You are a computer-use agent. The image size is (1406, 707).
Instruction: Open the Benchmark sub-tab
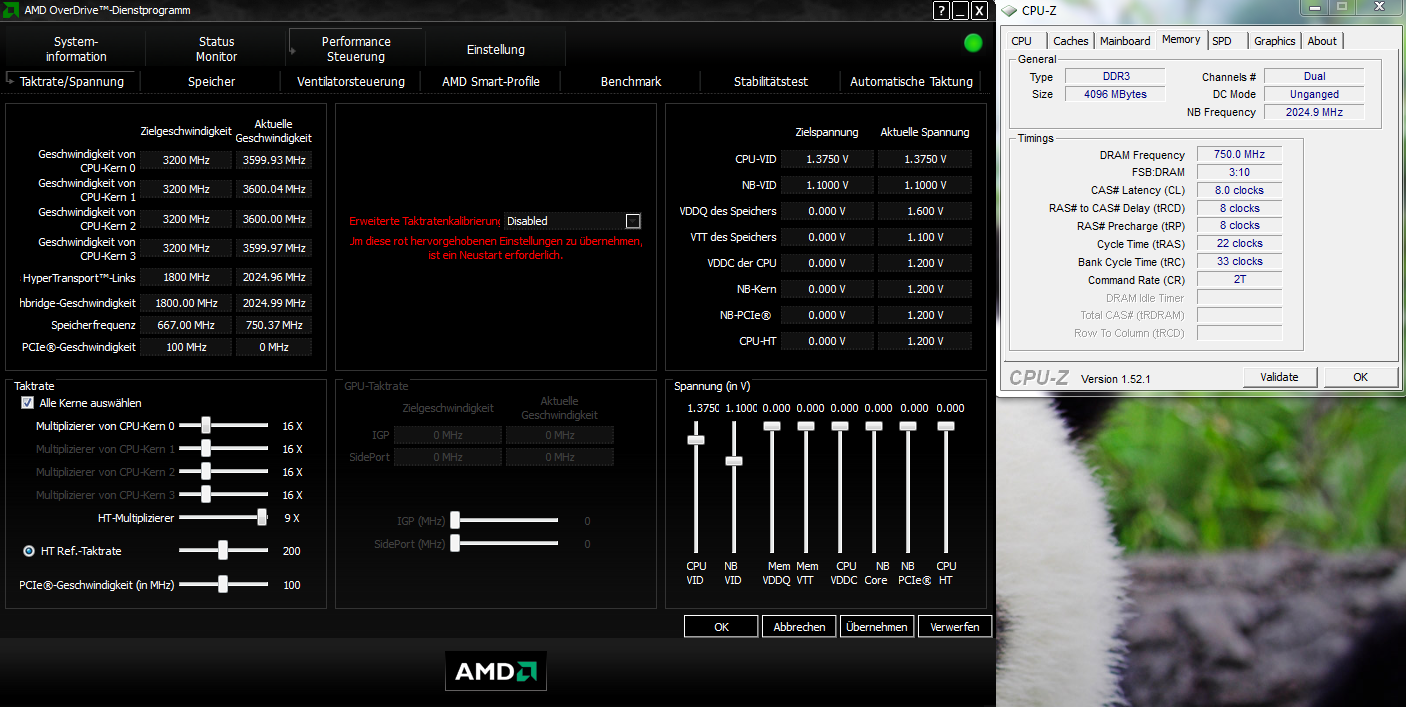tap(631, 82)
